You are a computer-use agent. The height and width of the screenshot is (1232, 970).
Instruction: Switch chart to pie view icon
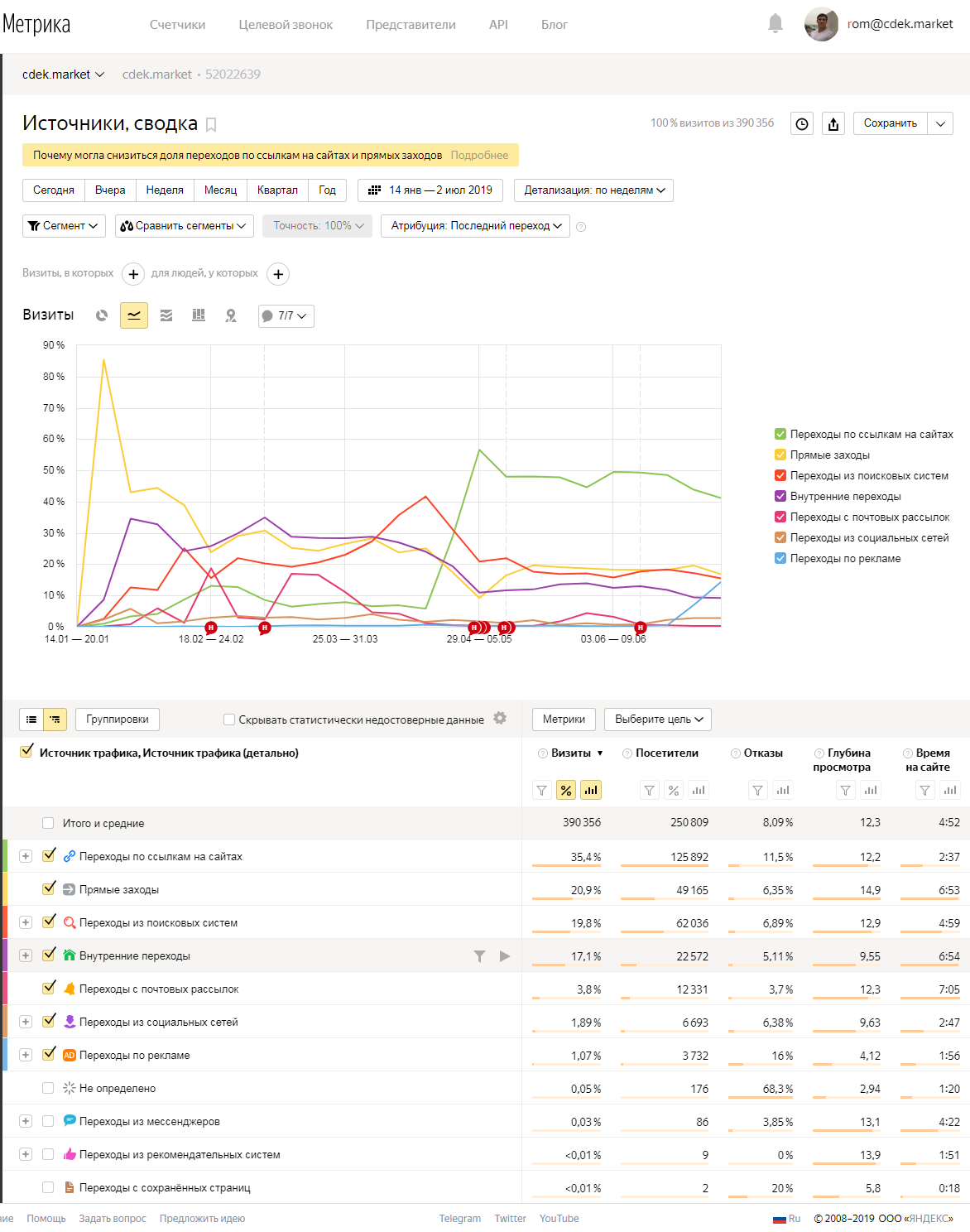[102, 315]
